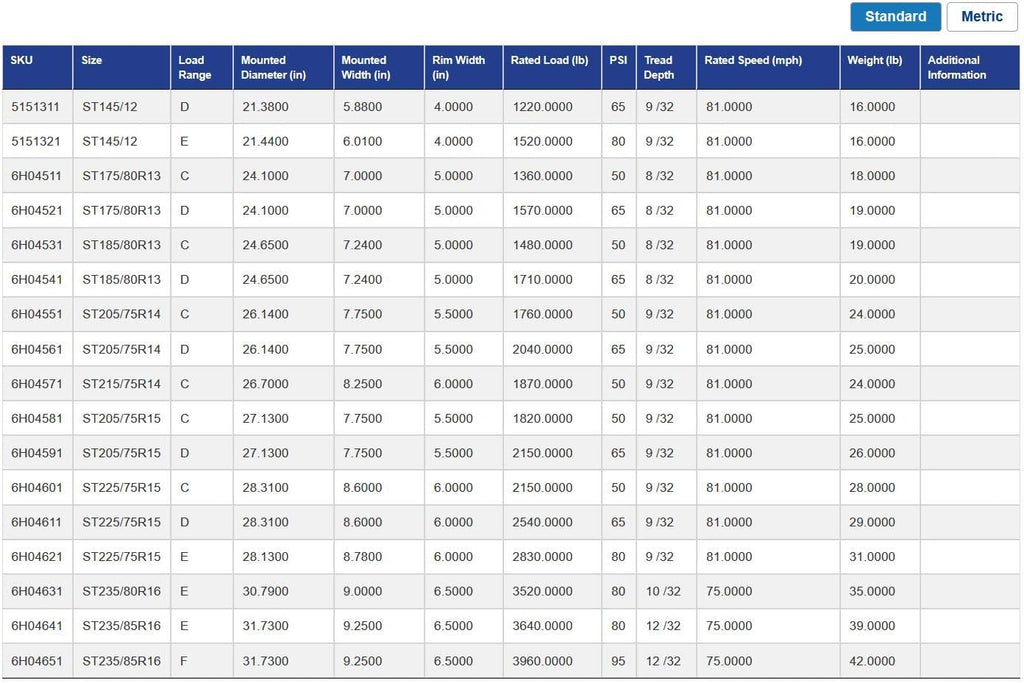Click the Rated Speed (mph) header
This screenshot has height=683, width=1024.
[x=768, y=67]
